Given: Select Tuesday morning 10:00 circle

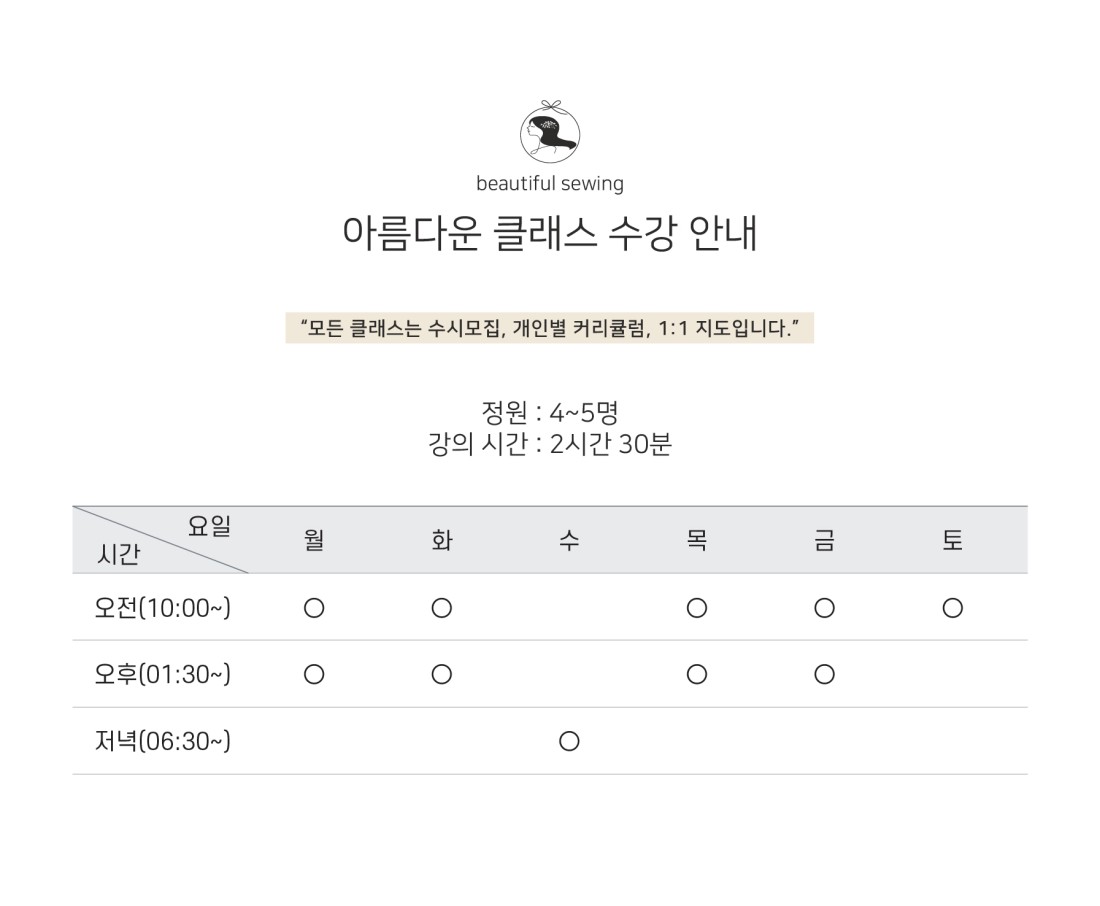Looking at the screenshot, I should [441, 608].
